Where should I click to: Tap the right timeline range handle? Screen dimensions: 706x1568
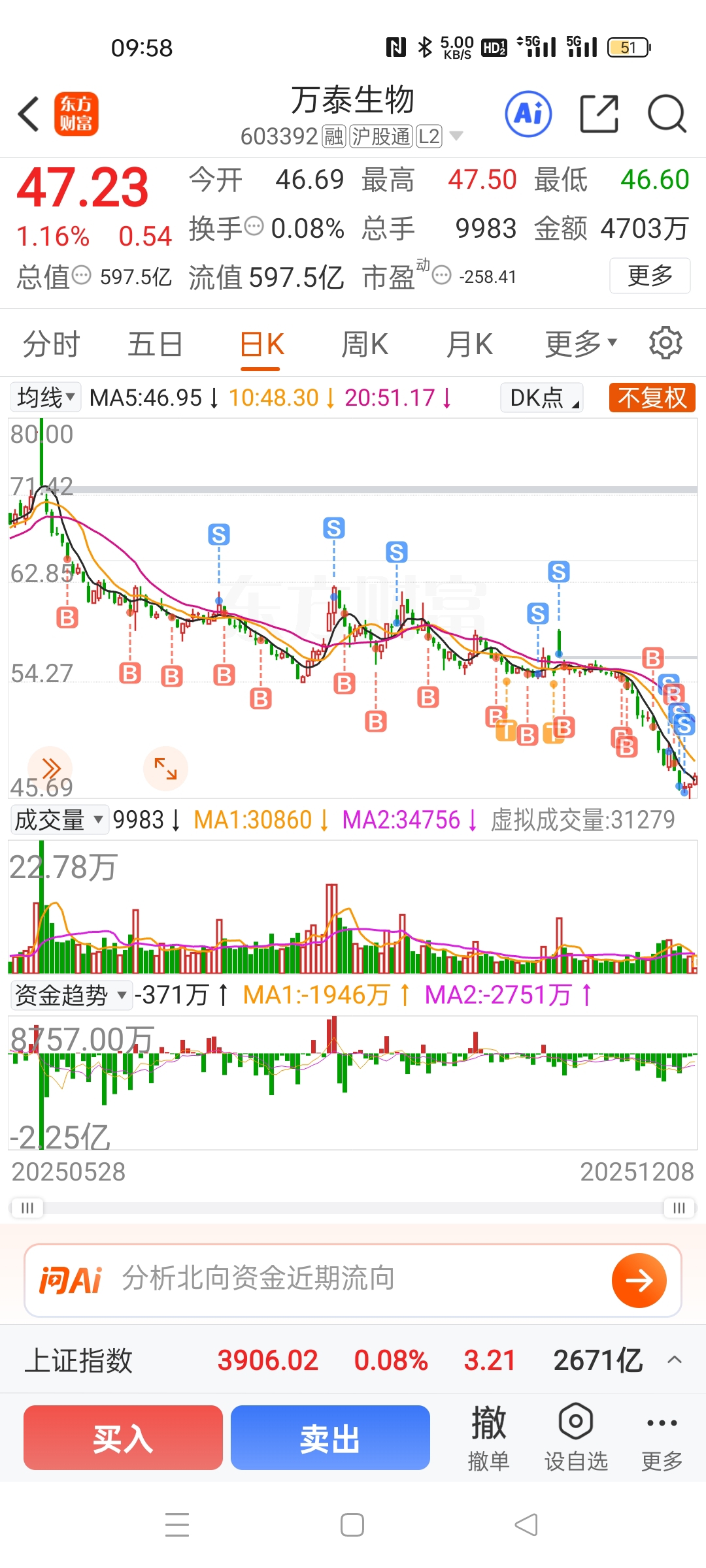click(679, 1207)
